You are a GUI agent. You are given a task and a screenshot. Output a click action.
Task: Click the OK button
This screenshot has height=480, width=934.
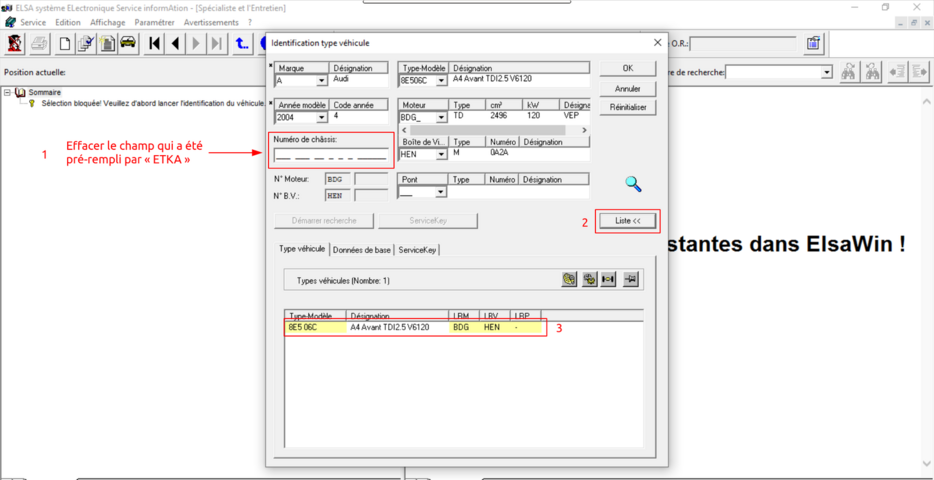point(628,68)
